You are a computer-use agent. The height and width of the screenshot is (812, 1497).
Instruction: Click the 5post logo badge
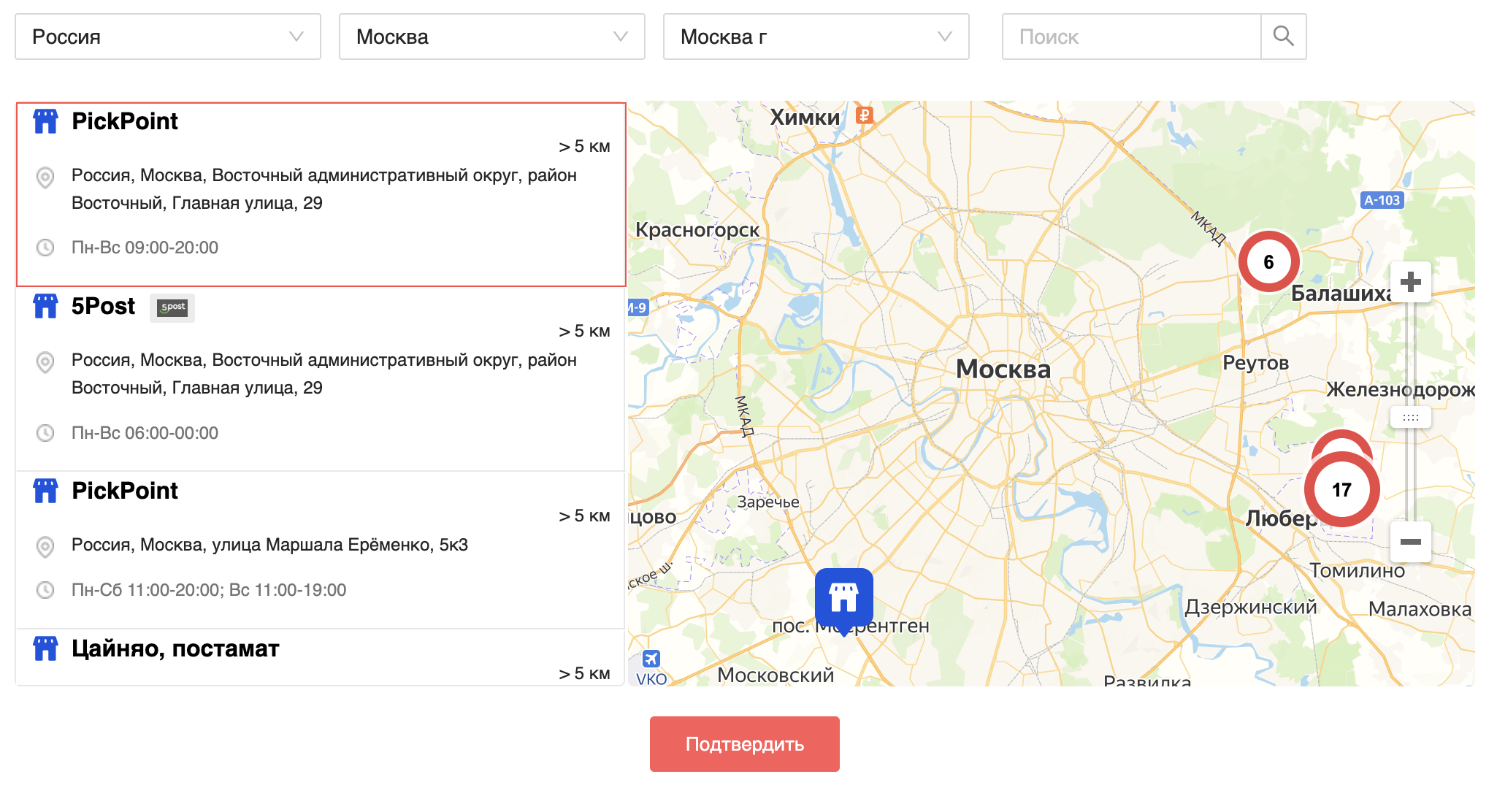click(x=172, y=307)
